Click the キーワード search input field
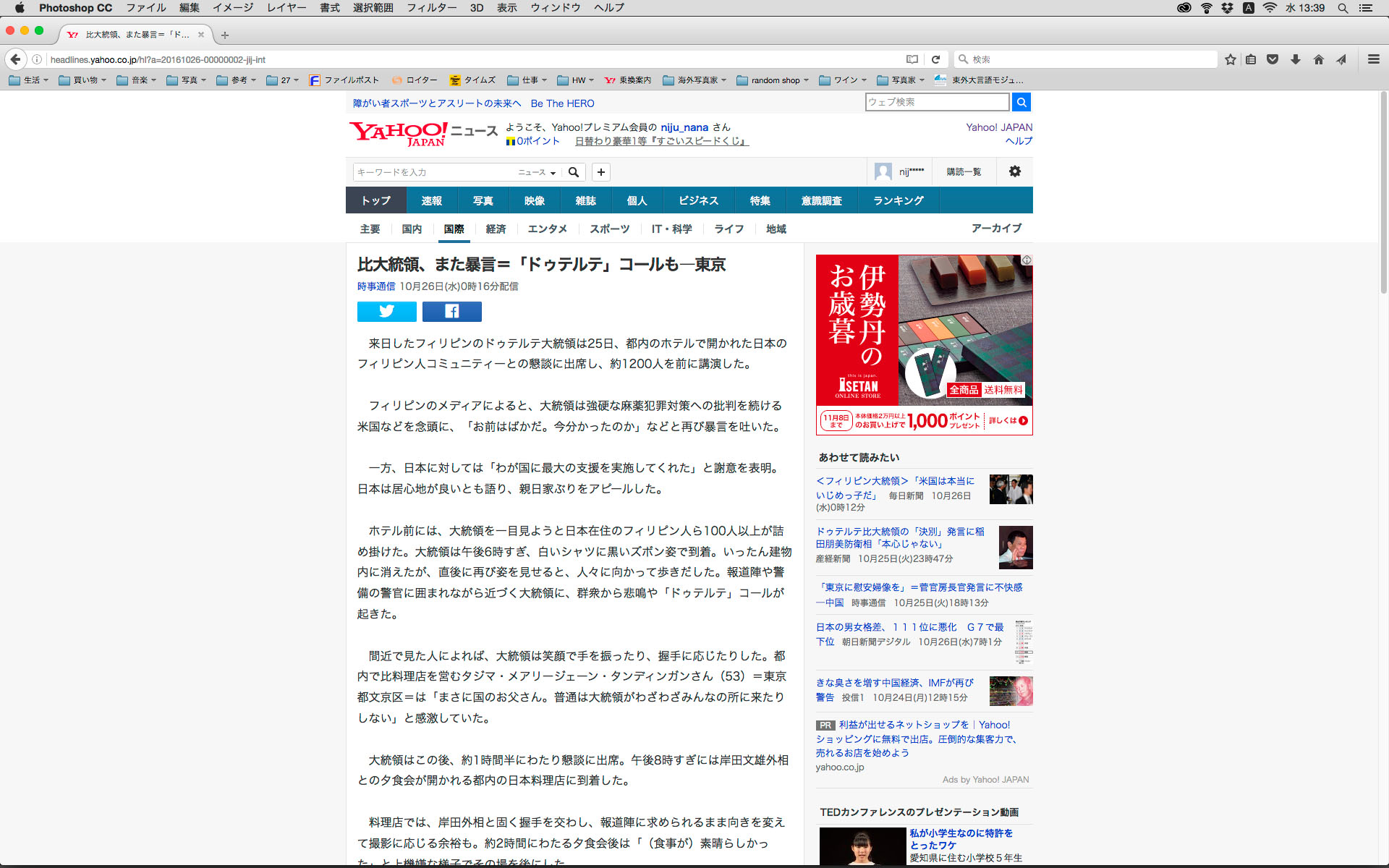The height and width of the screenshot is (868, 1389). point(434,172)
